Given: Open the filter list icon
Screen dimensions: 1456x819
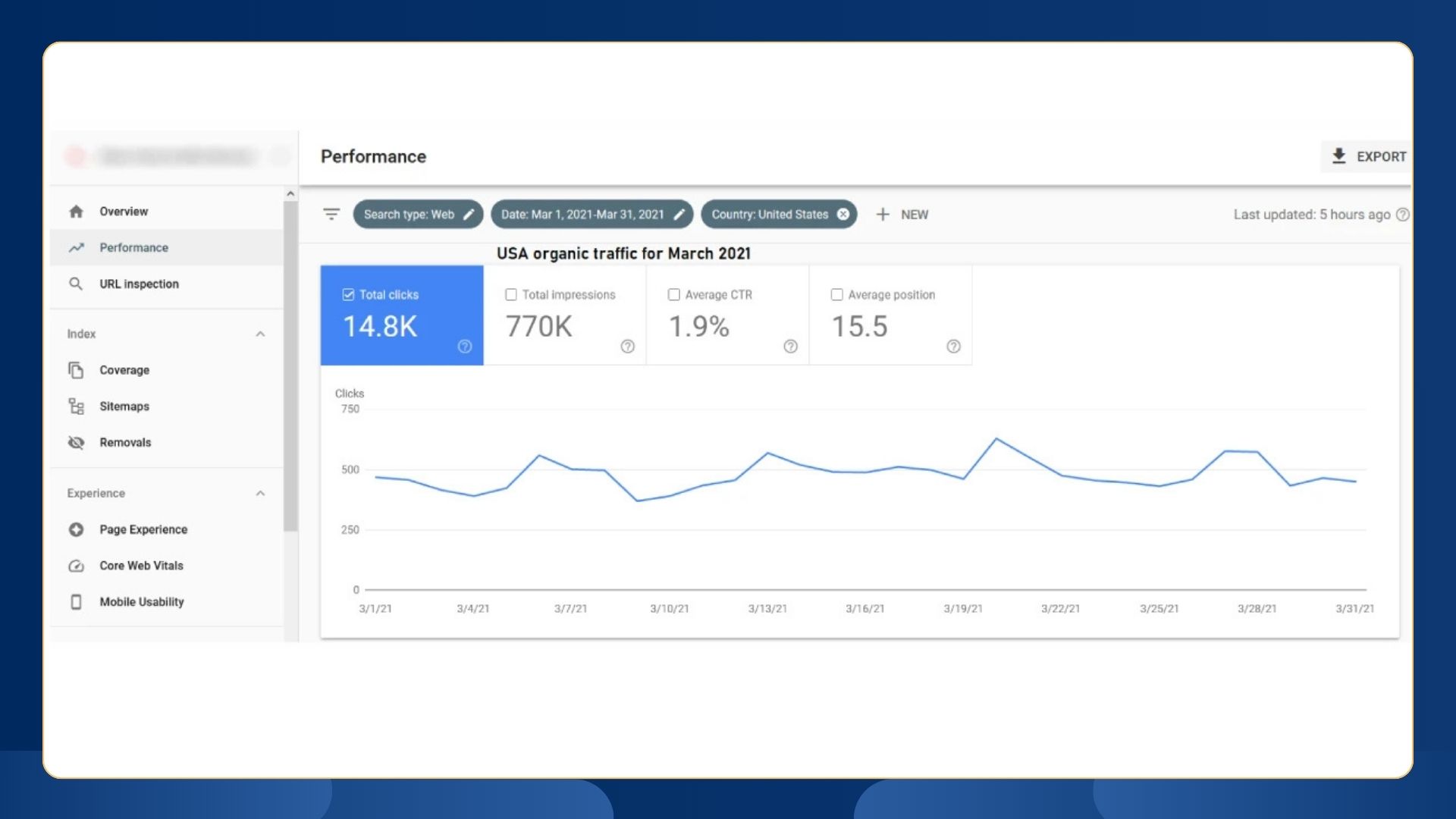Looking at the screenshot, I should (x=331, y=215).
